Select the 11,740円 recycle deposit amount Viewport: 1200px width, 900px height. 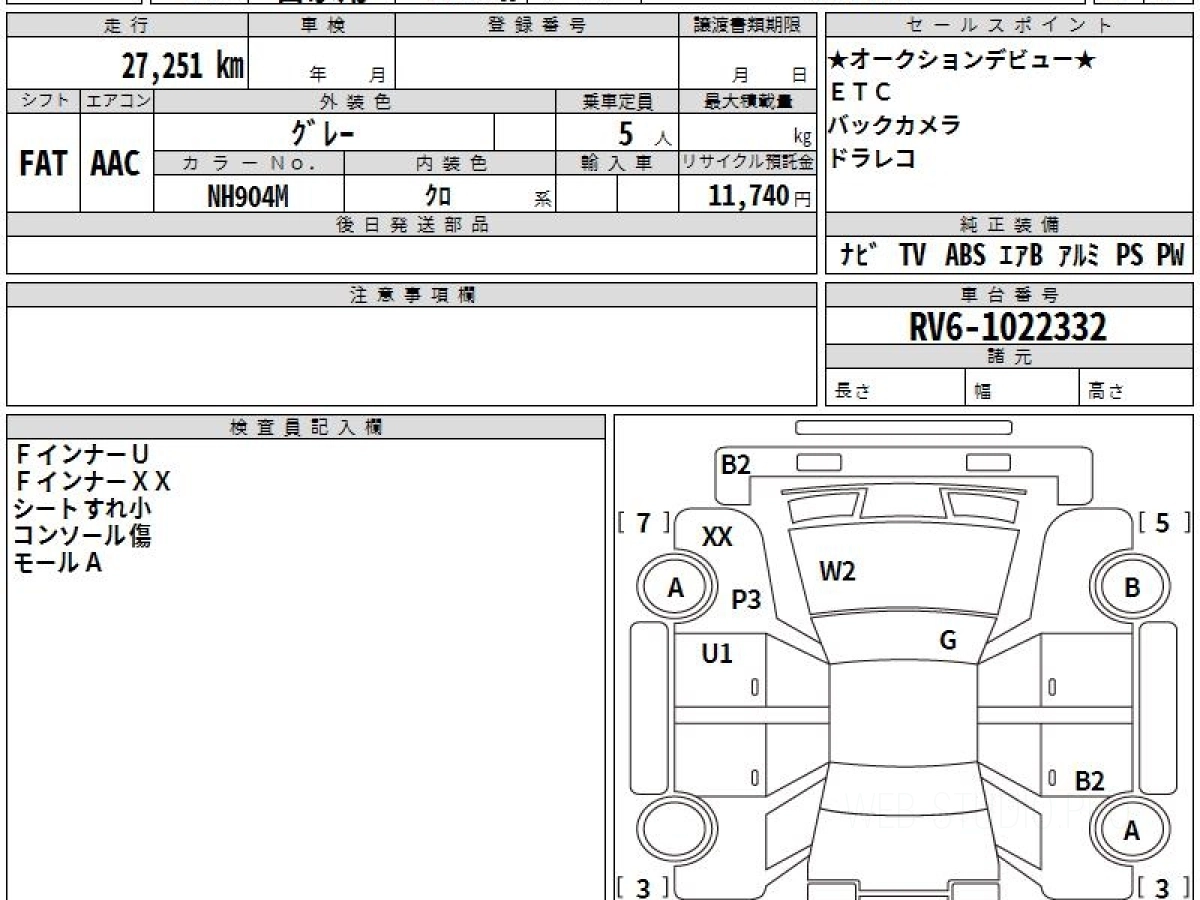(760, 196)
